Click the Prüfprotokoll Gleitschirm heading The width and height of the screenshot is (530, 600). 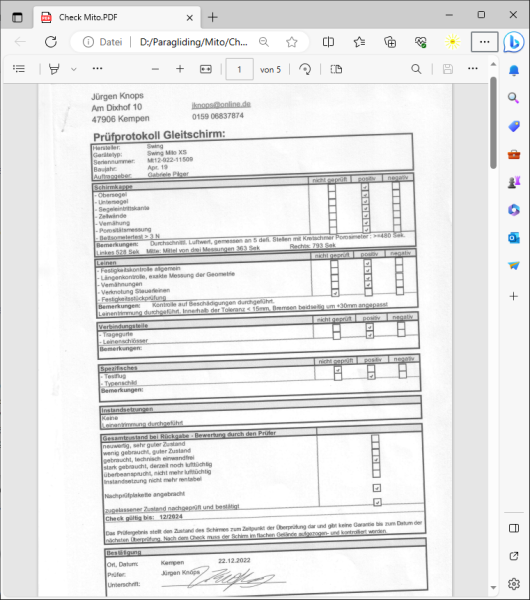click(x=159, y=135)
